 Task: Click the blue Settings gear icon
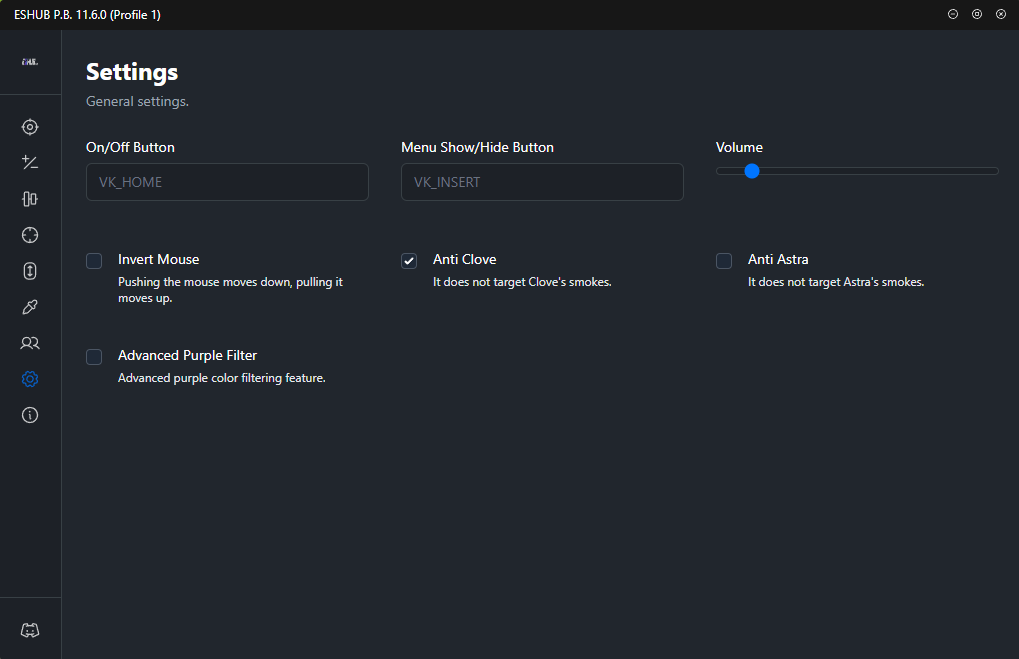[x=30, y=379]
